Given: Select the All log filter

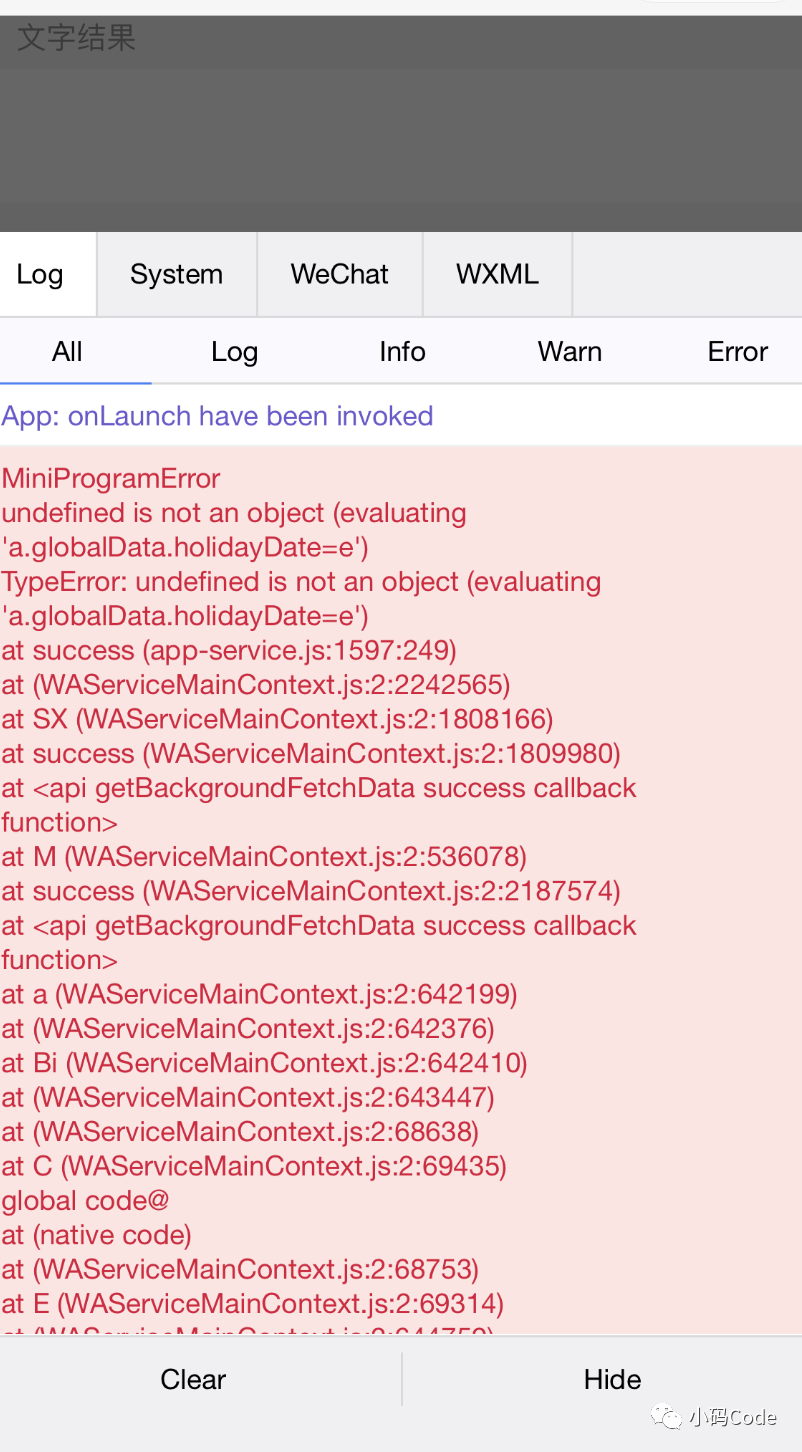Looking at the screenshot, I should point(67,351).
